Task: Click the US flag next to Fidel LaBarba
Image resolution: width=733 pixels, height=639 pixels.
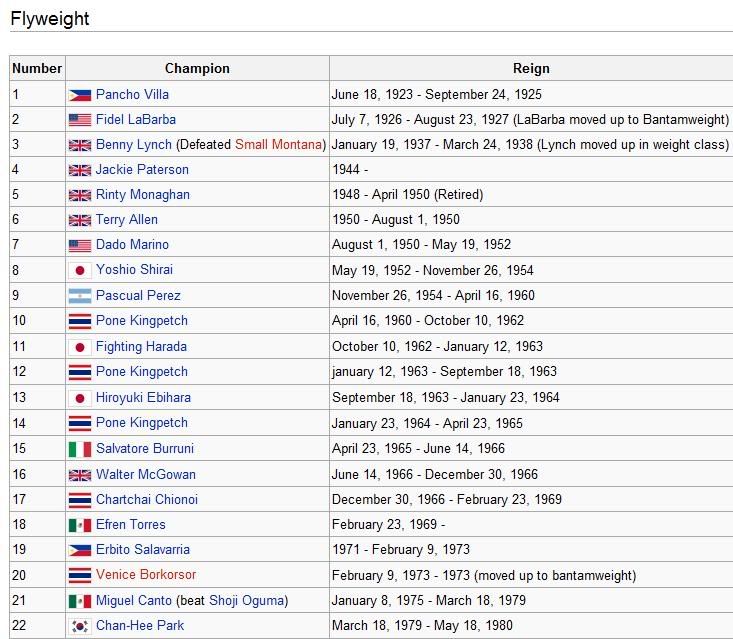Action: coord(79,120)
